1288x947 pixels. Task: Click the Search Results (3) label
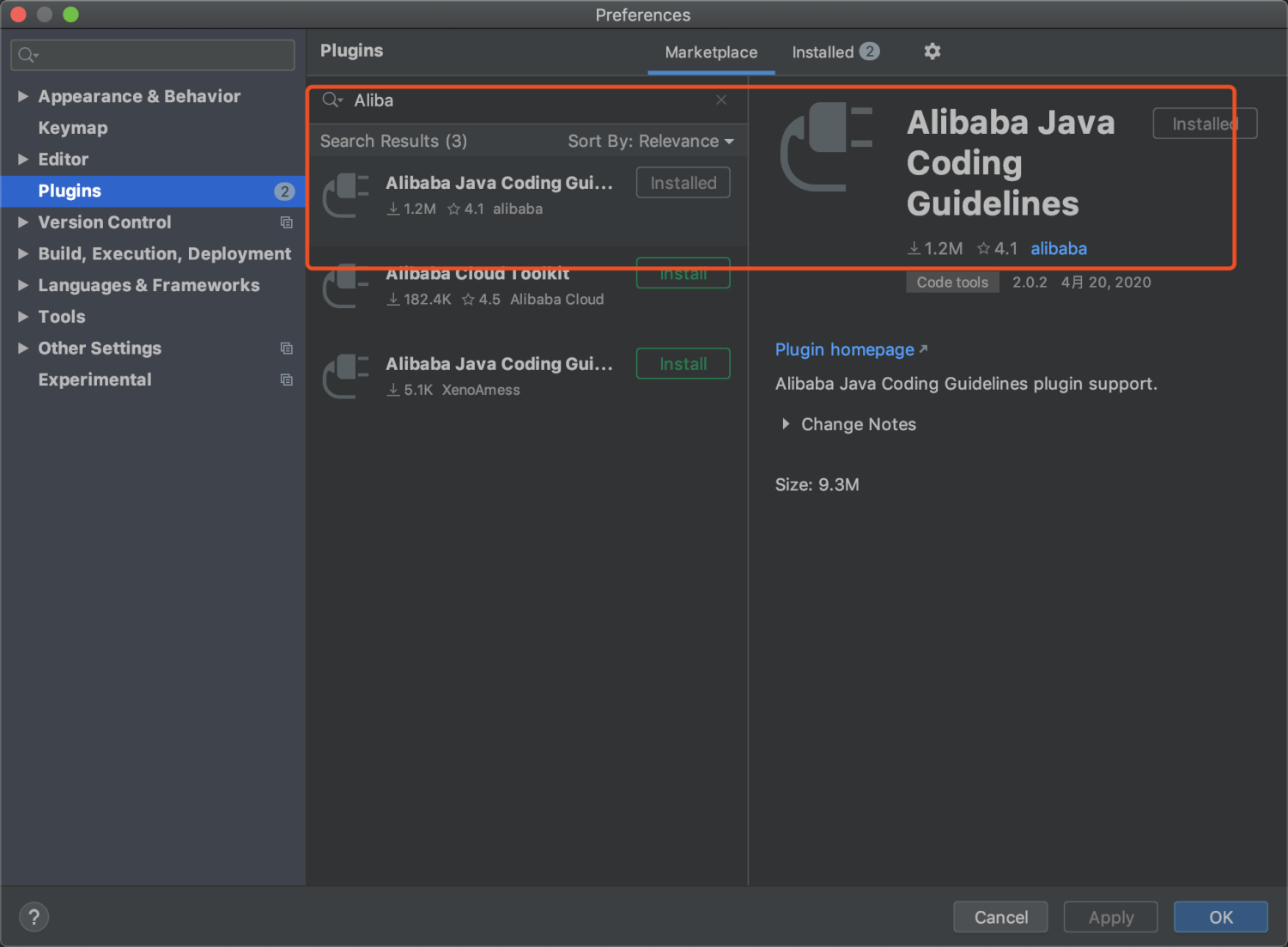(394, 141)
